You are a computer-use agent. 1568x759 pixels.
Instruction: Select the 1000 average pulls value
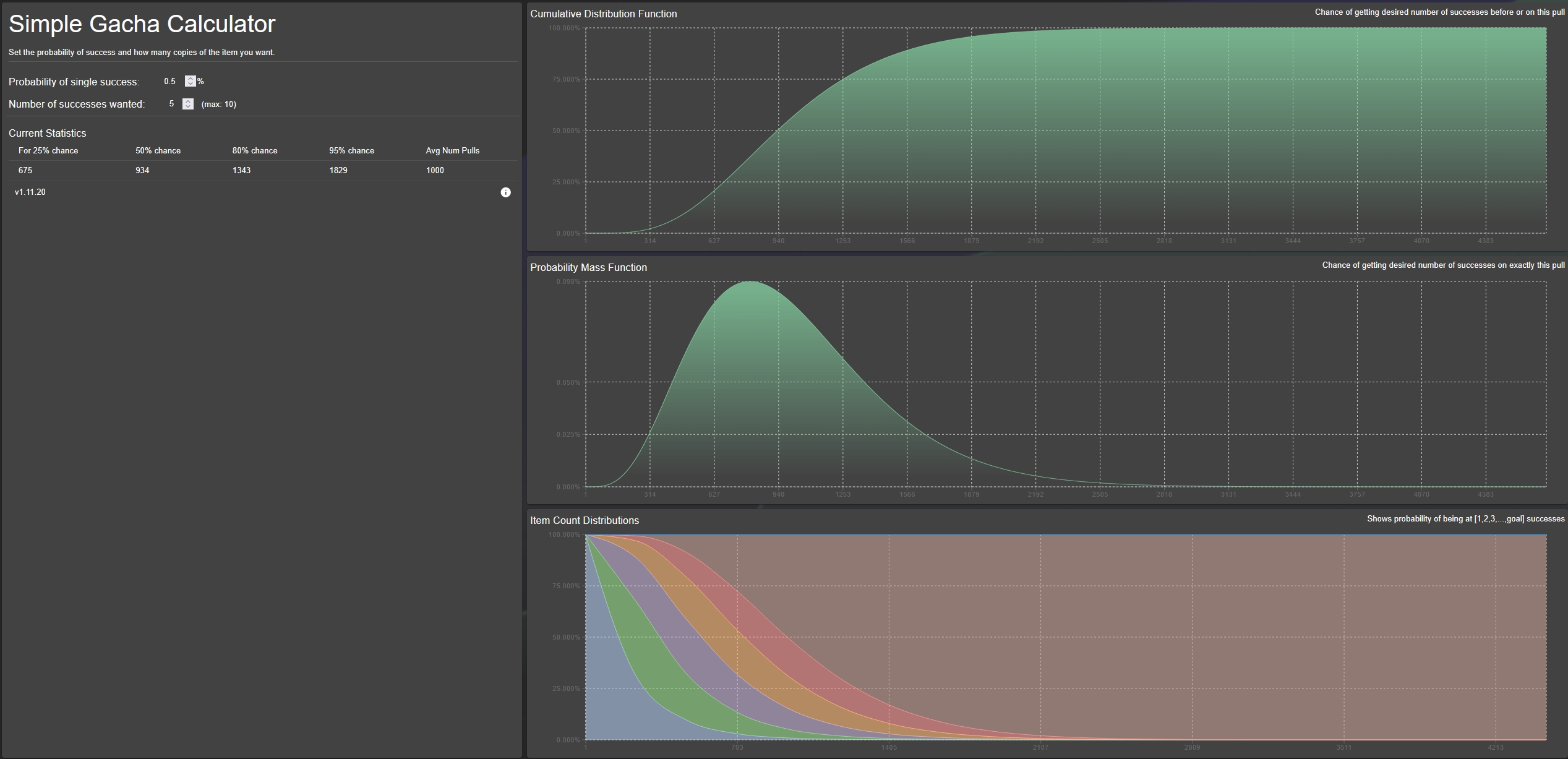(435, 170)
